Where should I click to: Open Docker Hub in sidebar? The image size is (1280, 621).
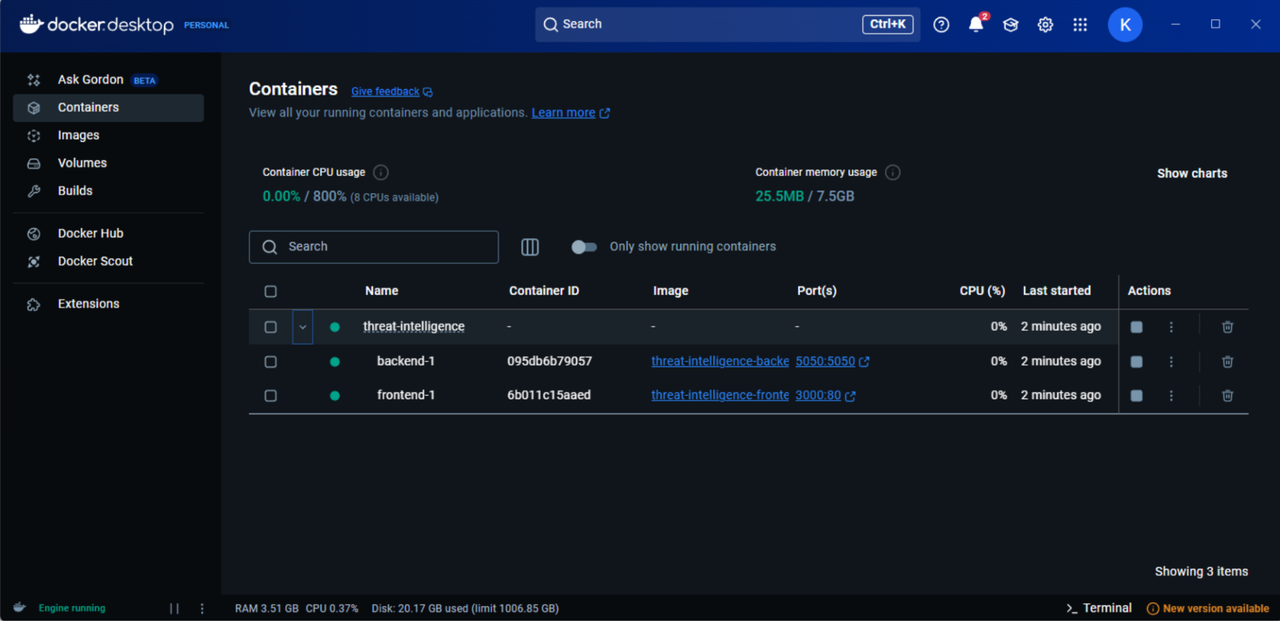coord(108,233)
